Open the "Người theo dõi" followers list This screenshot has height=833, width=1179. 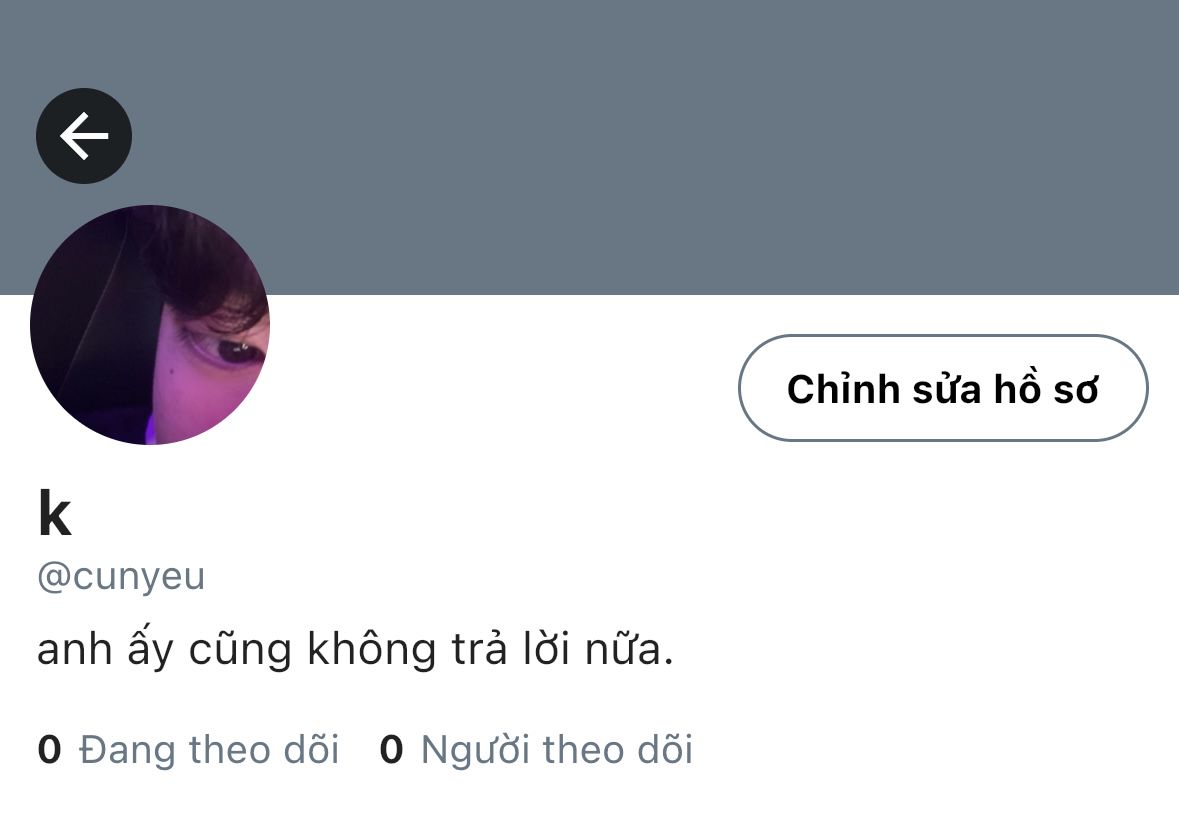tap(536, 750)
